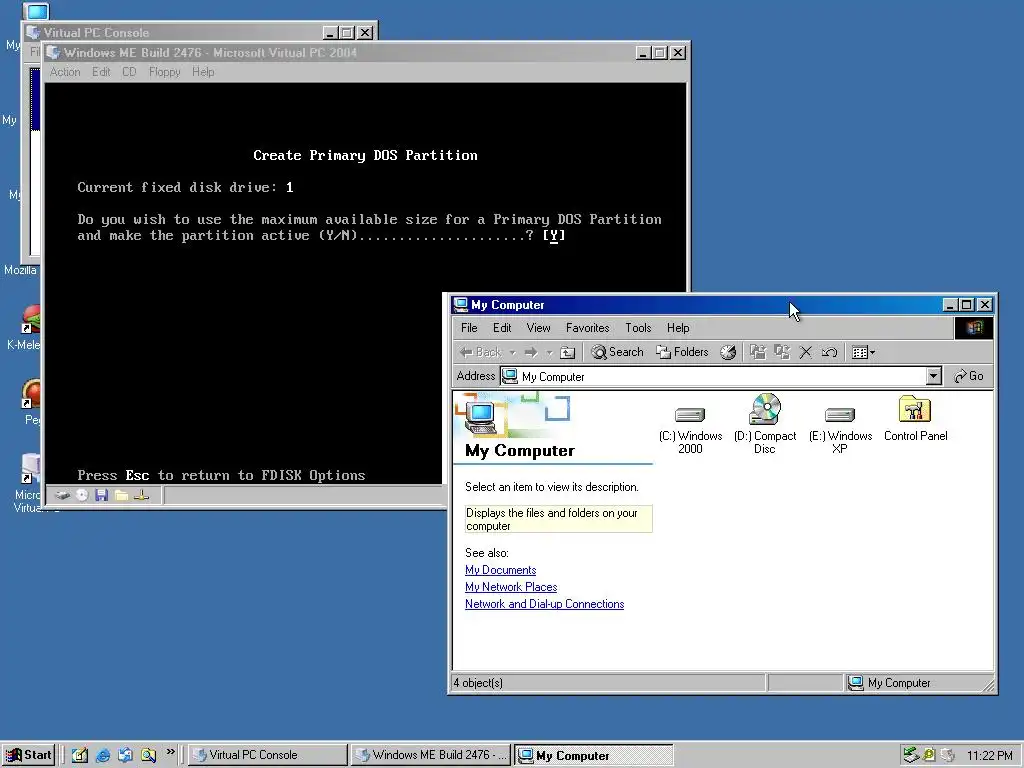
Task: Open the Edit menu in Virtual PC window
Action: point(101,72)
